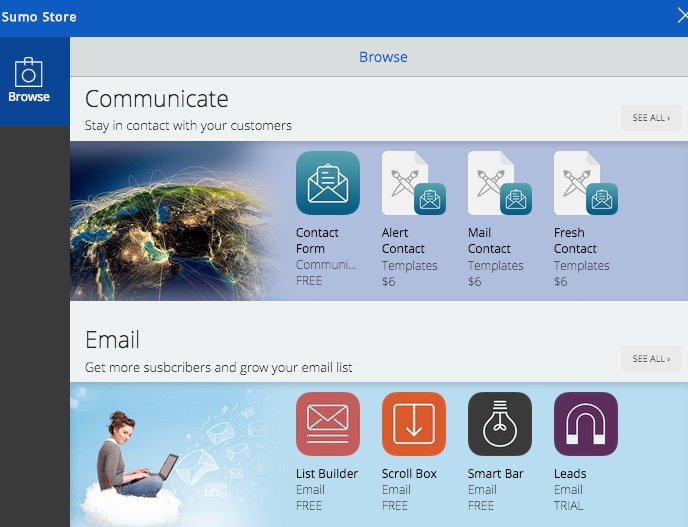Click the globe network banner image
The height and width of the screenshot is (527, 688).
click(176, 221)
